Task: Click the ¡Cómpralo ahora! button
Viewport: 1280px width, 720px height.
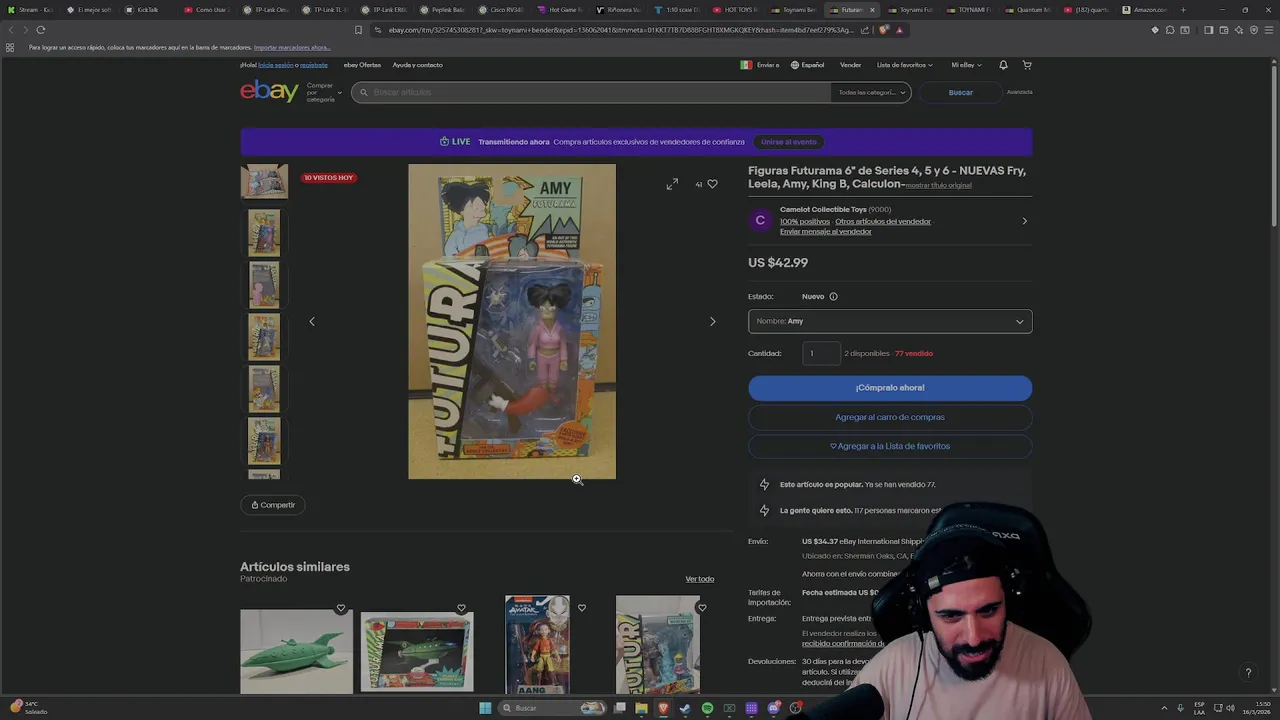Action: tap(890, 388)
